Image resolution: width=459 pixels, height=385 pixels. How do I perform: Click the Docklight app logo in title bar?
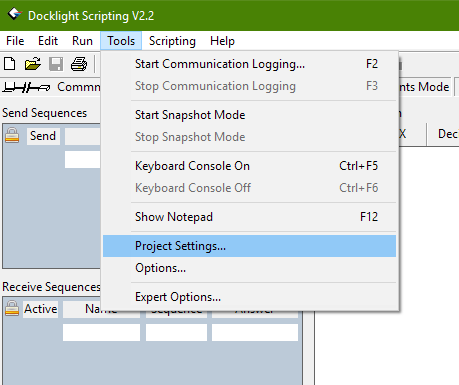point(14,14)
